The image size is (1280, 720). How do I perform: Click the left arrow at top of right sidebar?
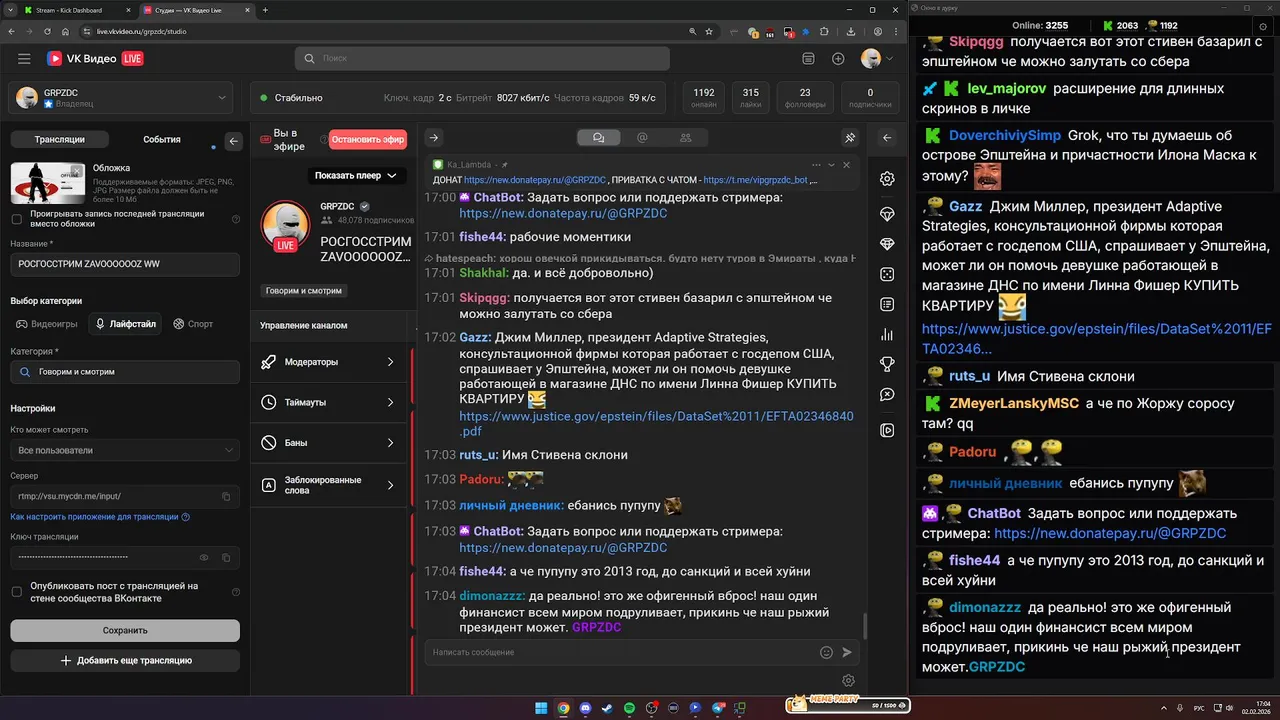tap(887, 138)
